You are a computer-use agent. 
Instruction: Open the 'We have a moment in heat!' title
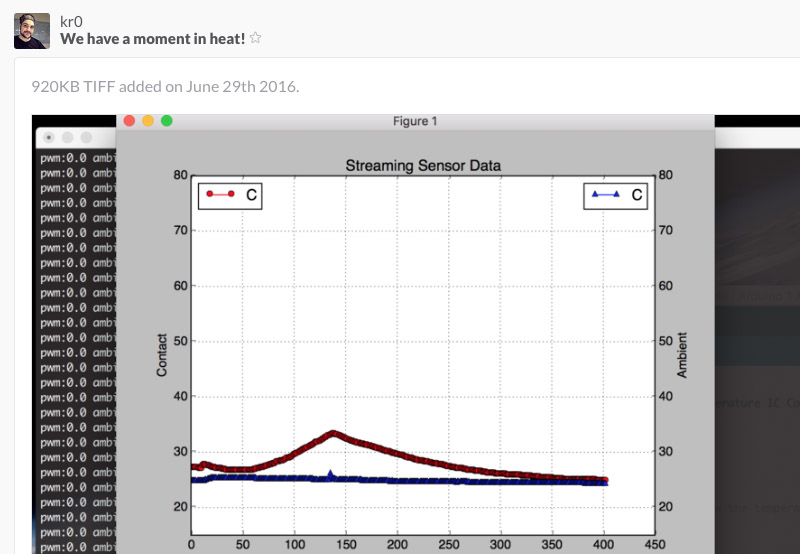(153, 39)
